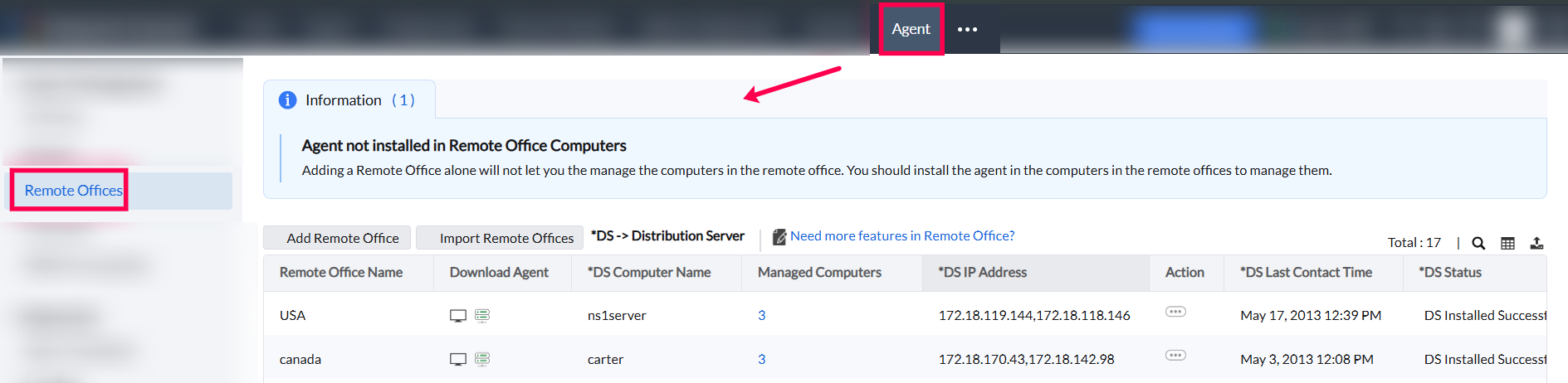1568x383 pixels.
Task: Sort by the Remote Office Name column header
Action: [x=340, y=273]
